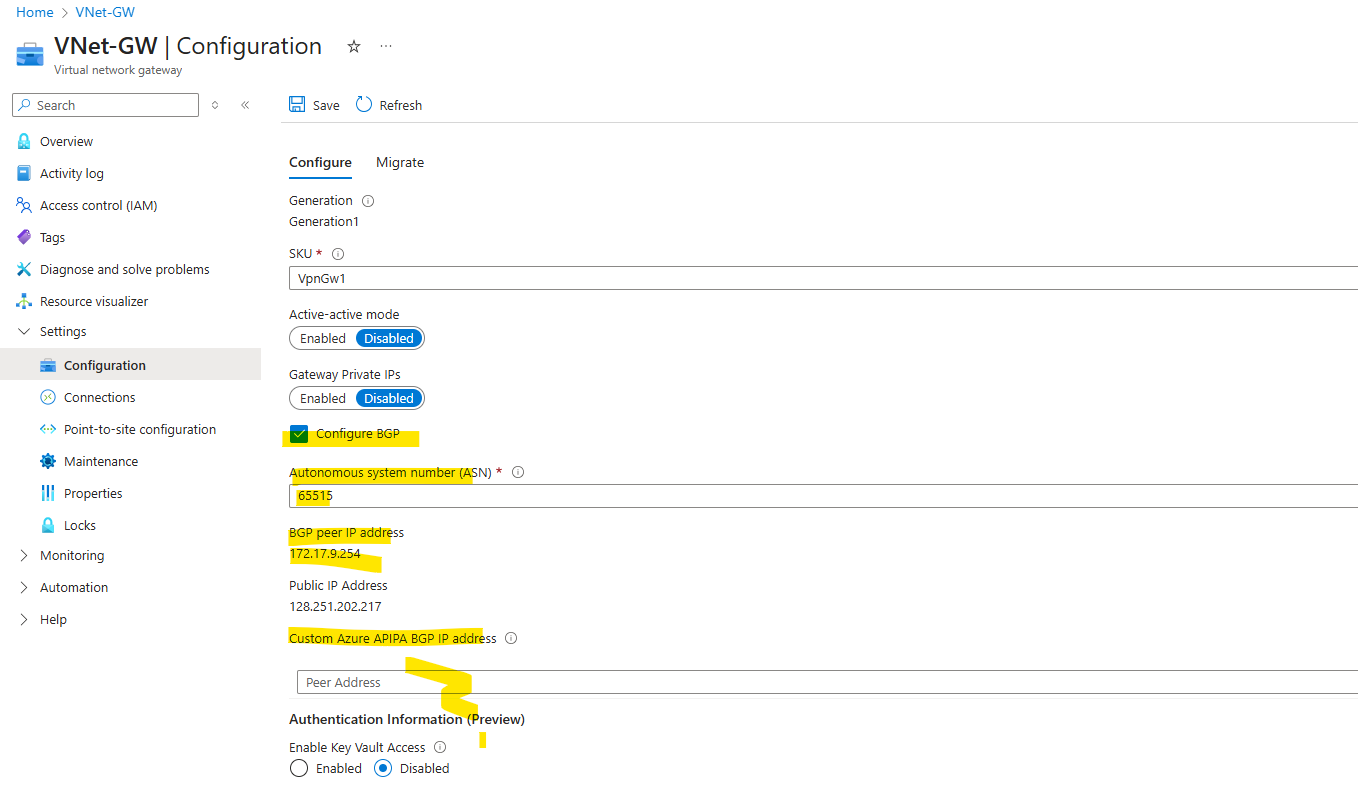Set Active-active mode to Disabled
Screen dimensions: 1358x800
click(x=389, y=339)
